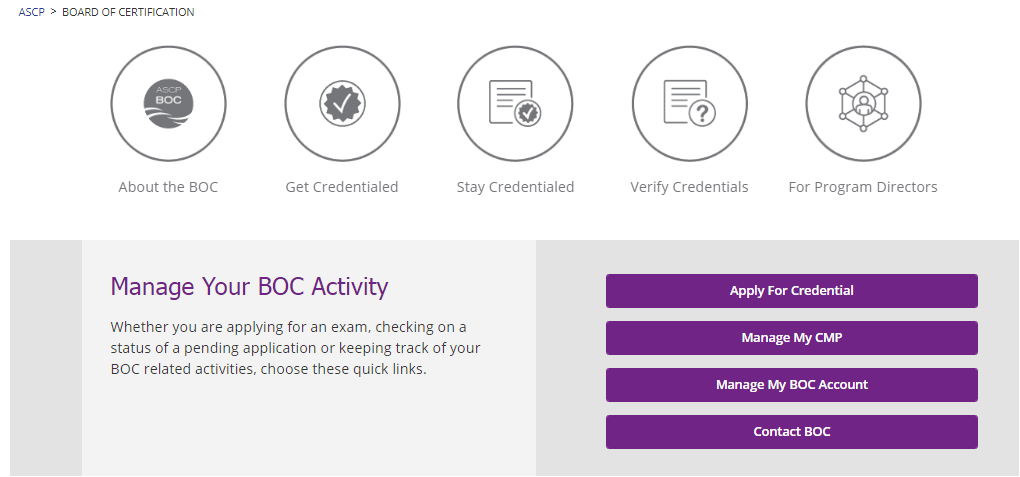This screenshot has height=477, width=1020.
Task: Choose the document with question mark icon
Action: coord(690,103)
